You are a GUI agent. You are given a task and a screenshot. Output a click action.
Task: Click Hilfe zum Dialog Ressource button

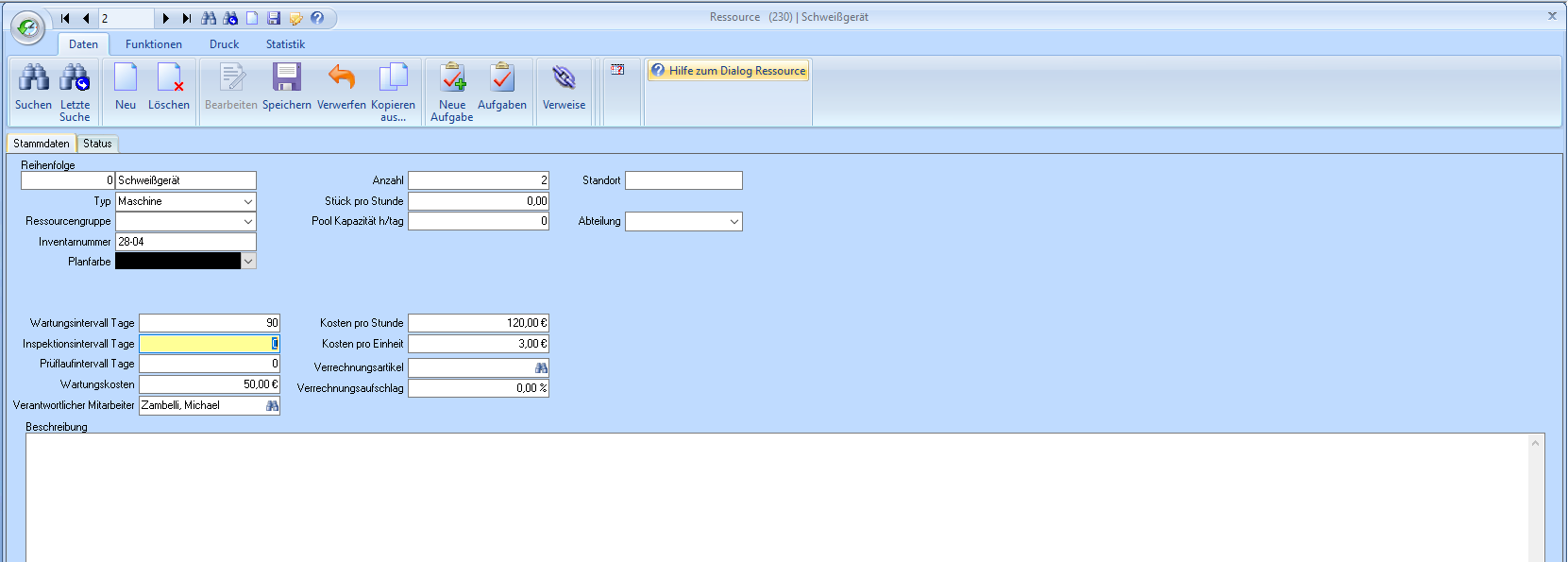point(728,71)
